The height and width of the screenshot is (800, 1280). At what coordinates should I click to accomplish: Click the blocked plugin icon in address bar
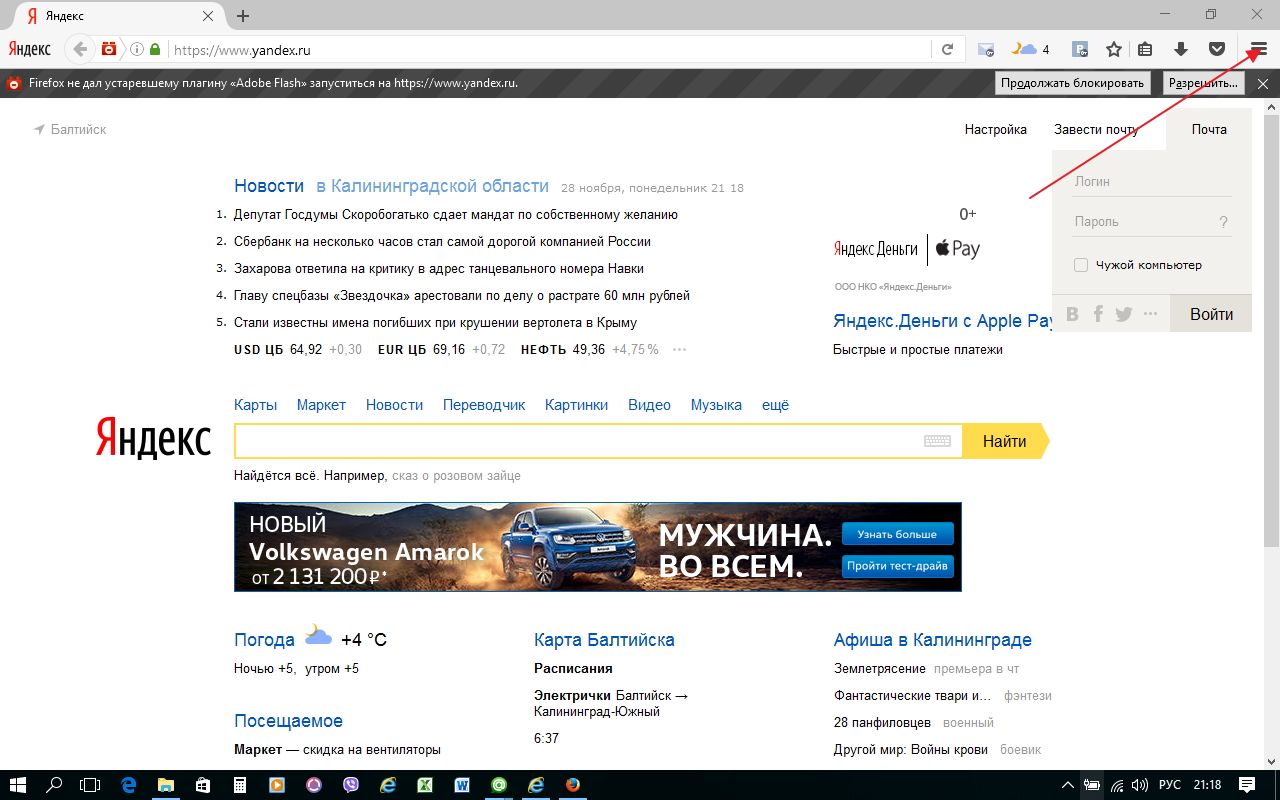tap(109, 49)
